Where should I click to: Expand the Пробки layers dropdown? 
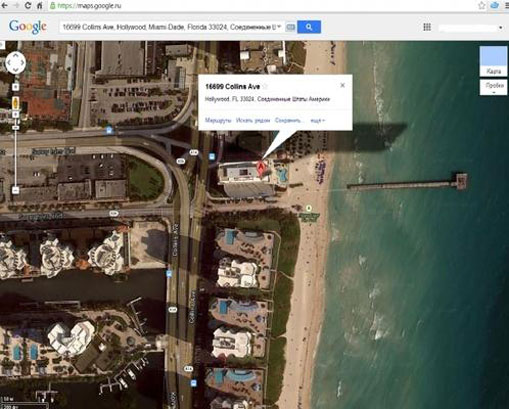494,87
